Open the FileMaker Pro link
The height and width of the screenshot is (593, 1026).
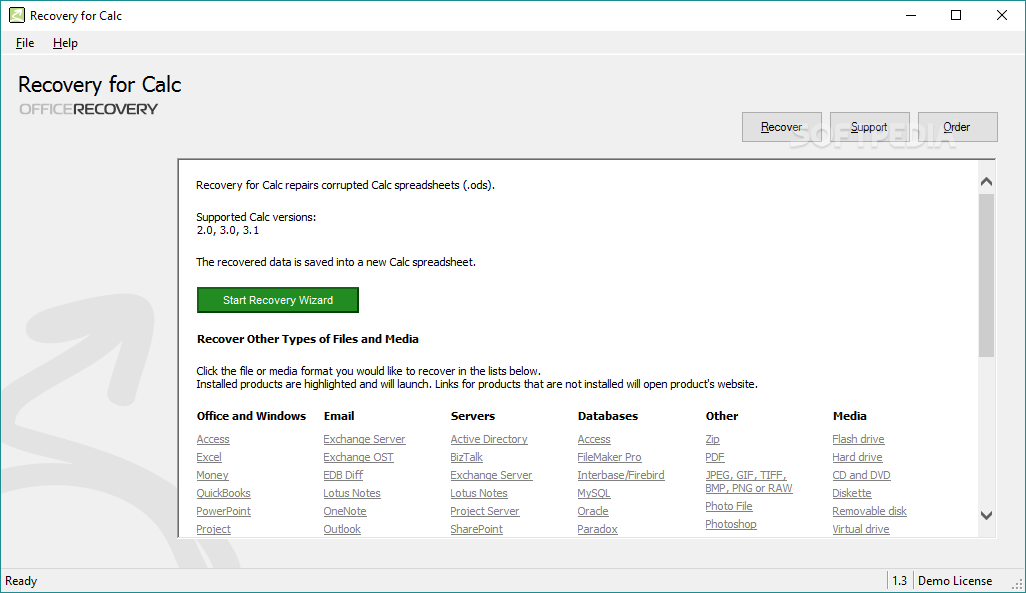(x=609, y=457)
